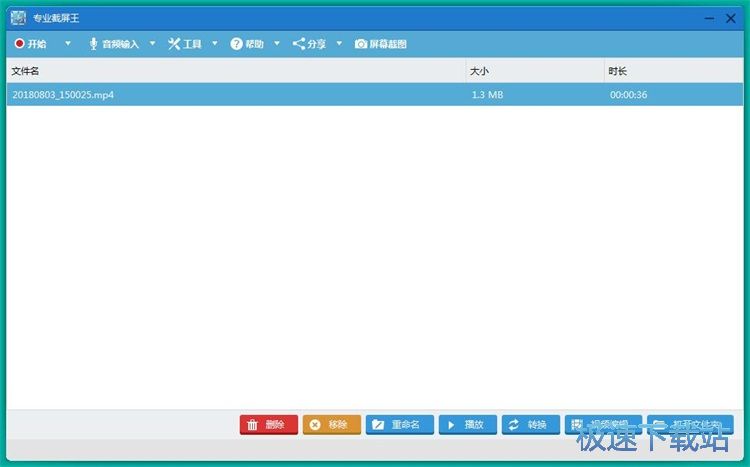Image resolution: width=750 pixels, height=467 pixels.
Task: Sort by the 文件名 column header
Action: coord(236,71)
